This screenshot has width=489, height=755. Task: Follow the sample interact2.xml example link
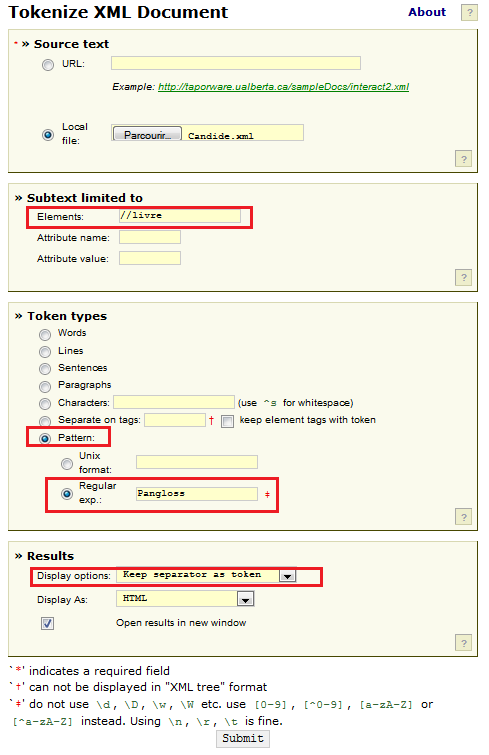point(283,87)
